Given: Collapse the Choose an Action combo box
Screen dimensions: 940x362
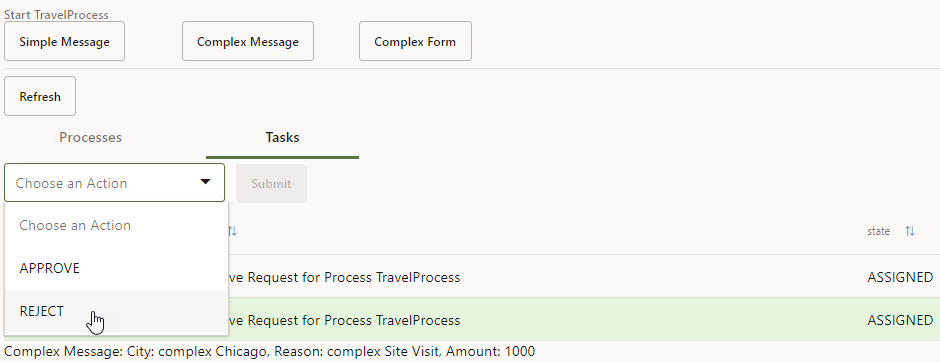Looking at the screenshot, I should click(x=115, y=183).
